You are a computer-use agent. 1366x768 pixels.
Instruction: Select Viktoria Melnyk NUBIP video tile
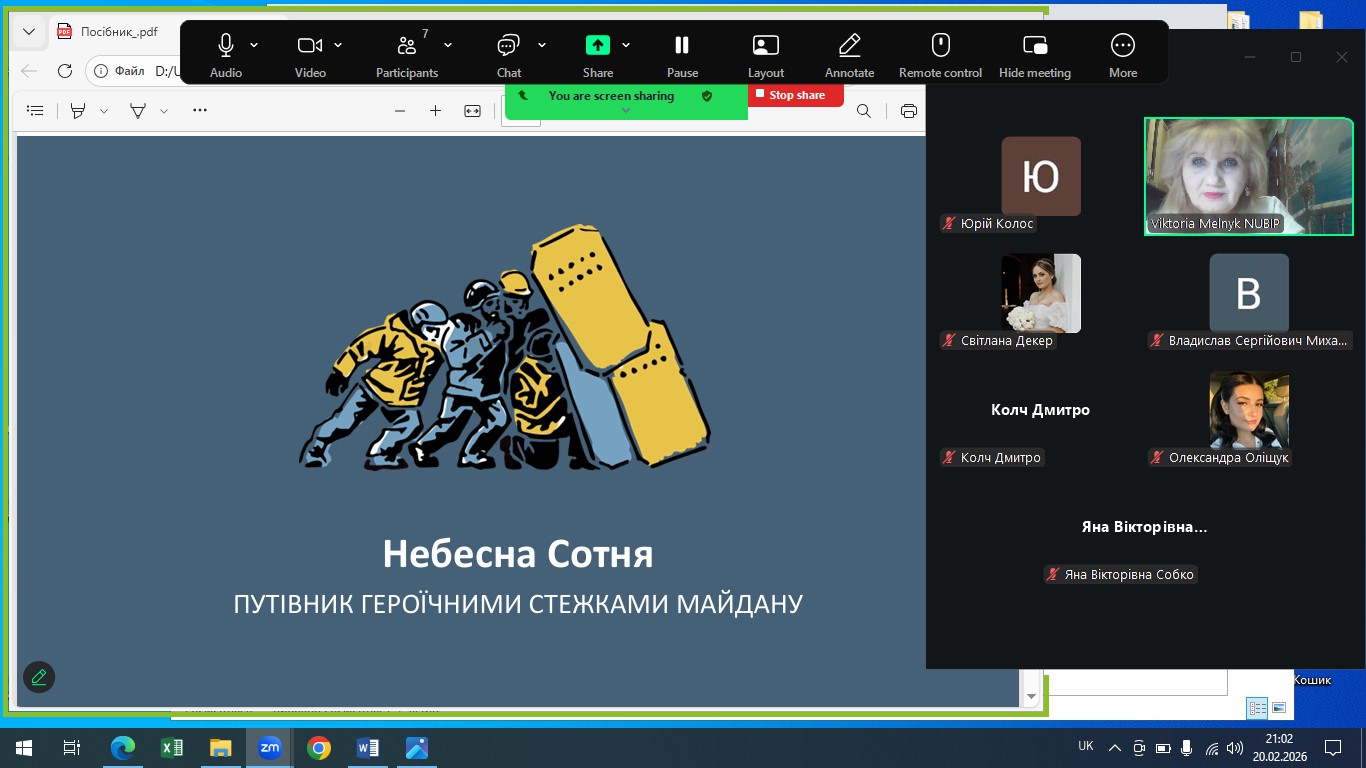[x=1248, y=177]
